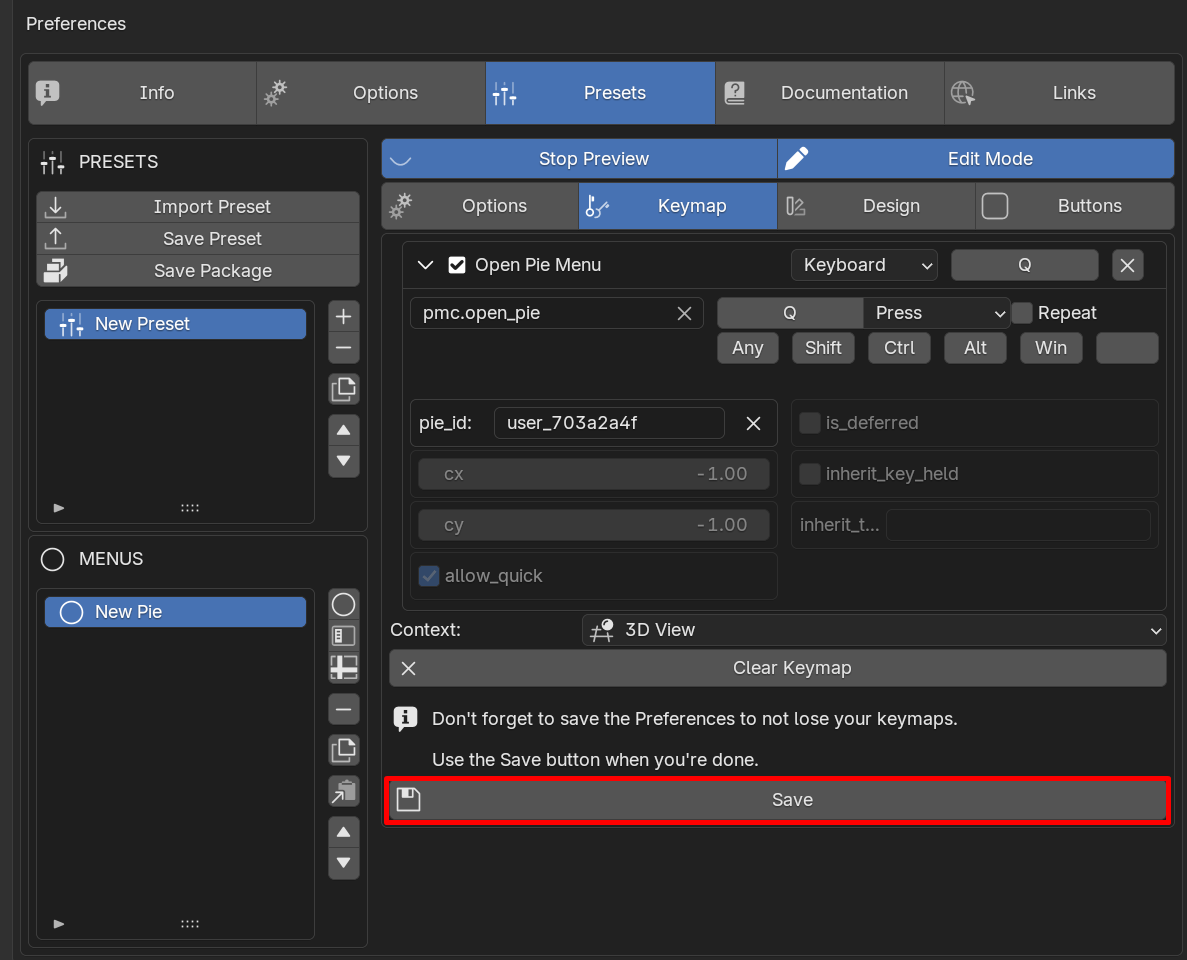Open the 3D View context dropdown
This screenshot has height=960, width=1187.
click(874, 630)
